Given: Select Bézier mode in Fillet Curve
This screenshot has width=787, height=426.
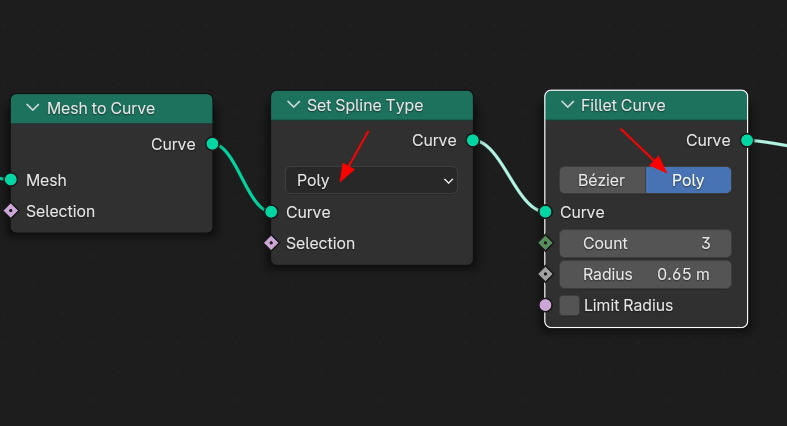Looking at the screenshot, I should (602, 180).
